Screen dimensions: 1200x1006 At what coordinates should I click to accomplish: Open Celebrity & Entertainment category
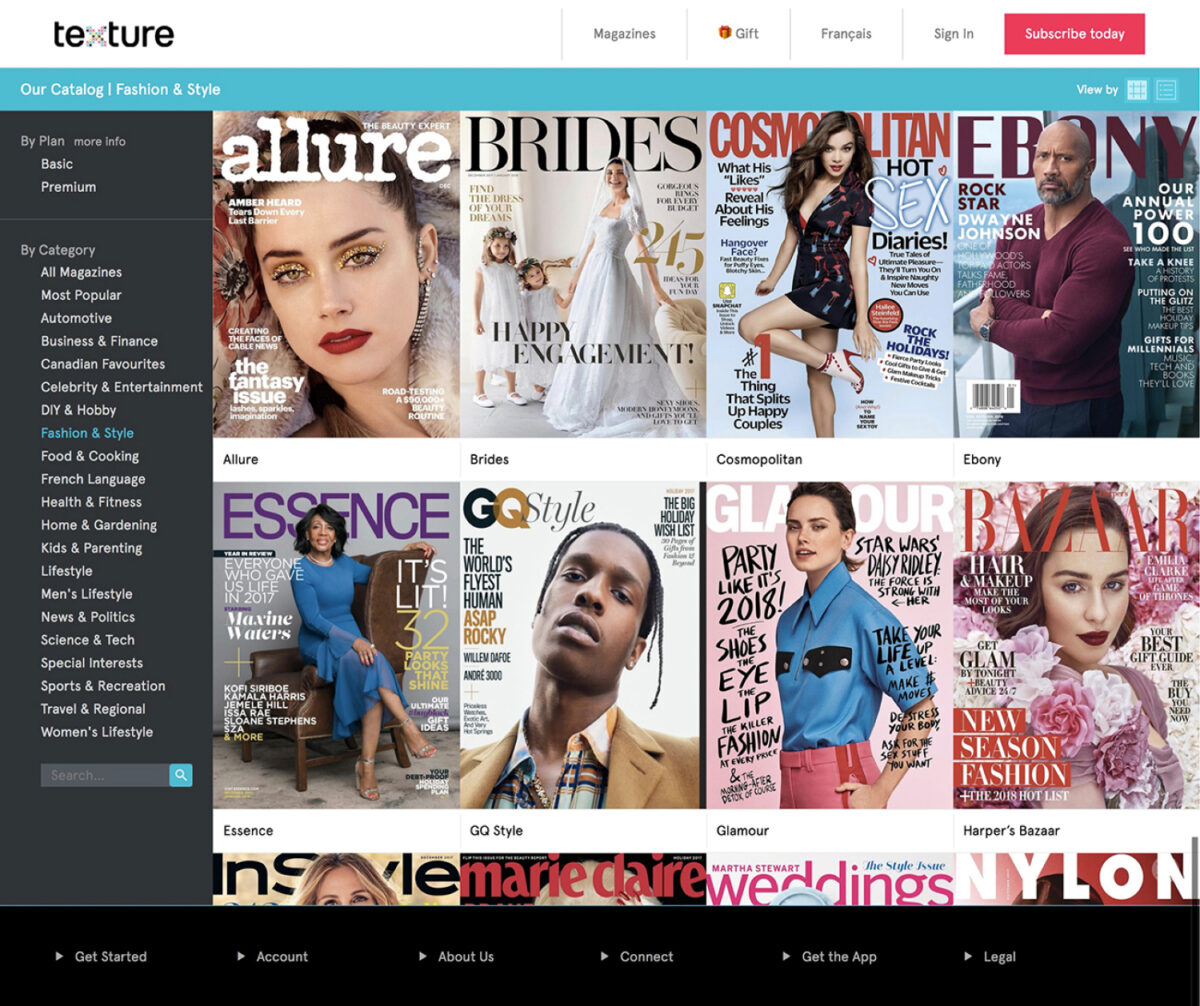122,387
